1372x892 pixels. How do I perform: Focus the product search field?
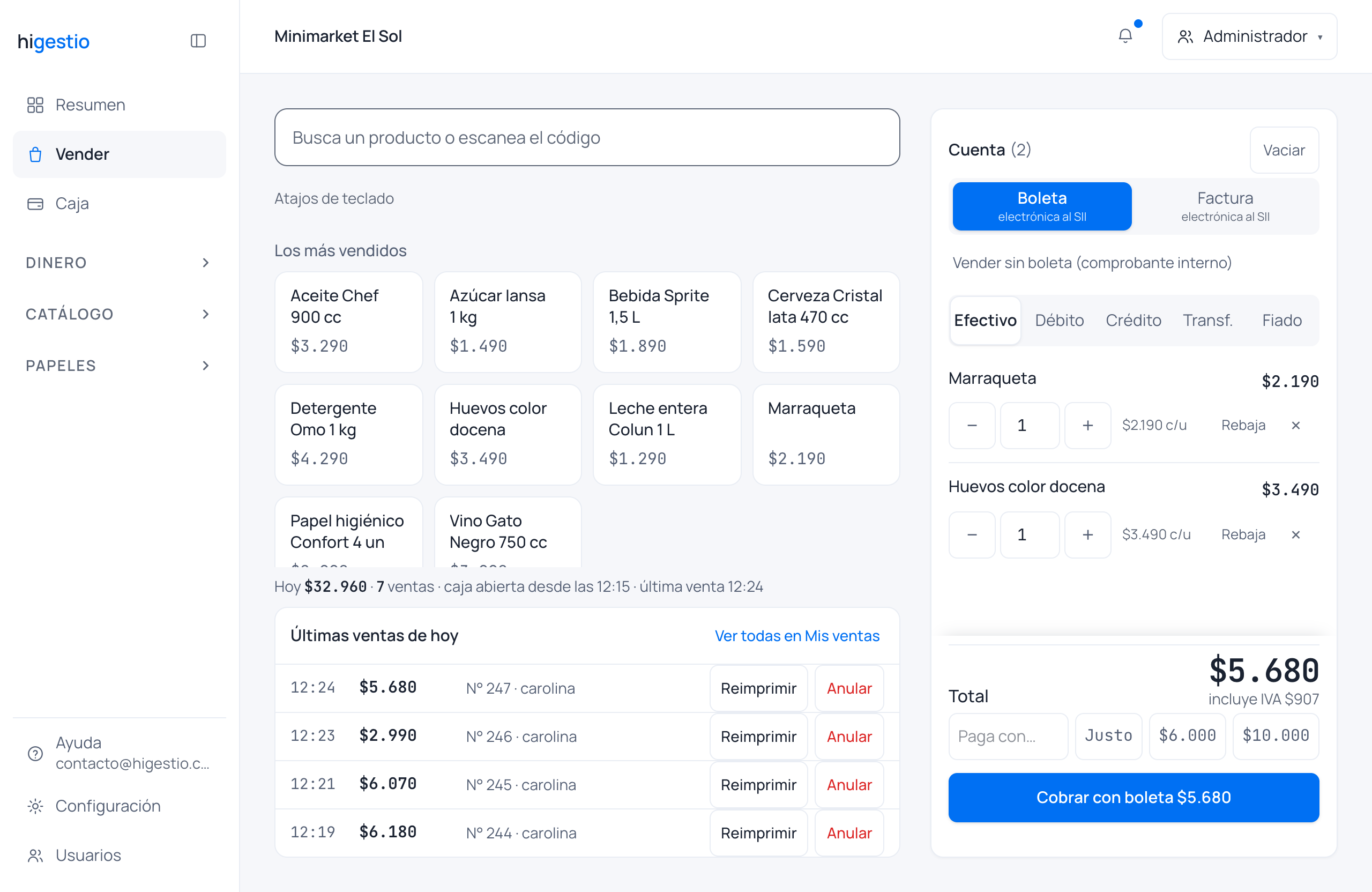[587, 137]
